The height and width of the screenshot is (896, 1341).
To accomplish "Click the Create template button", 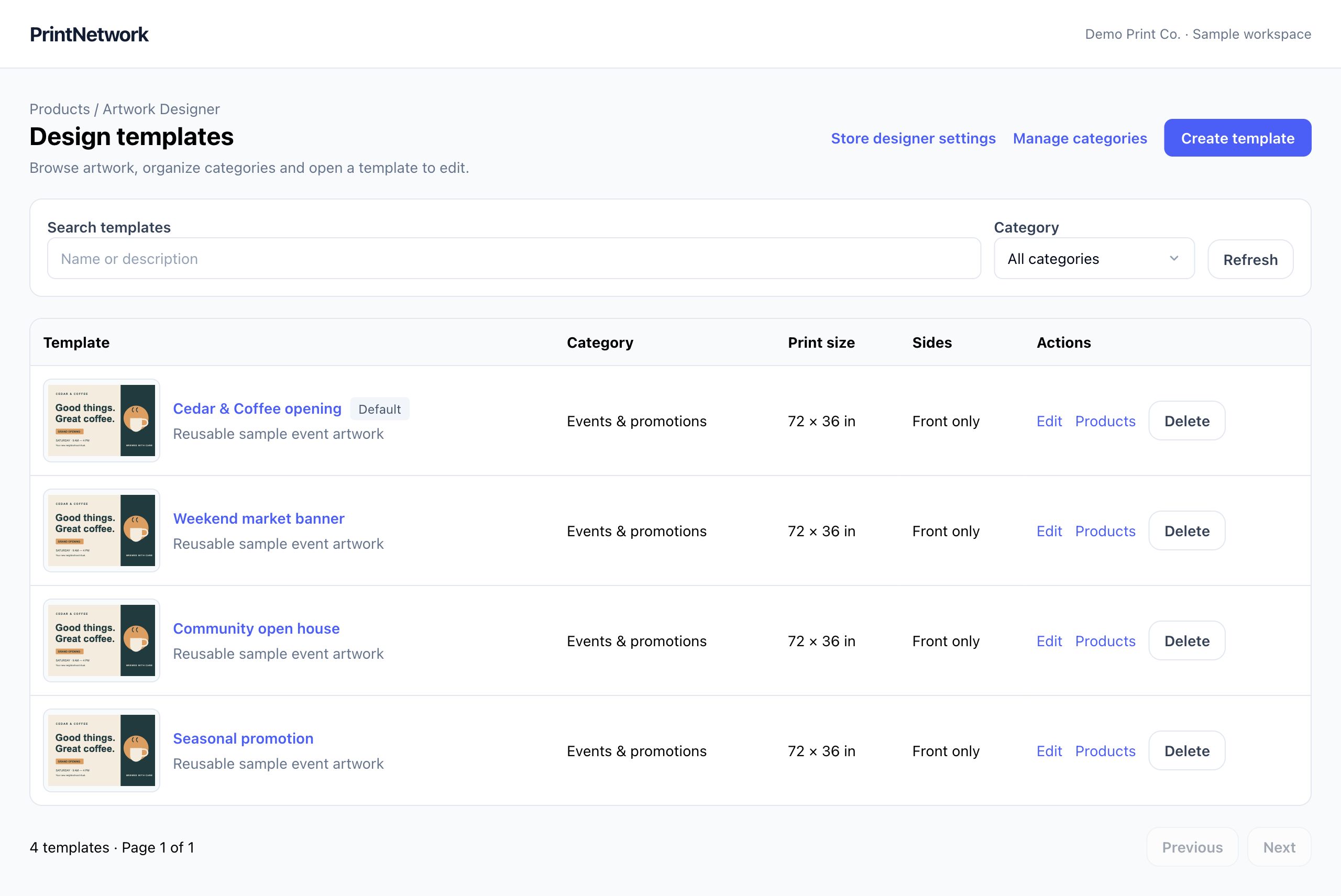I will tap(1237, 138).
